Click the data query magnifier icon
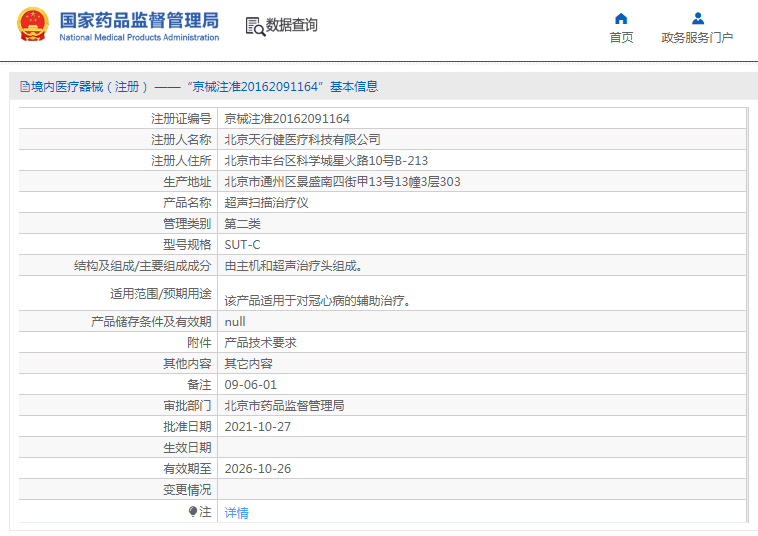The image size is (758, 536). pos(255,27)
